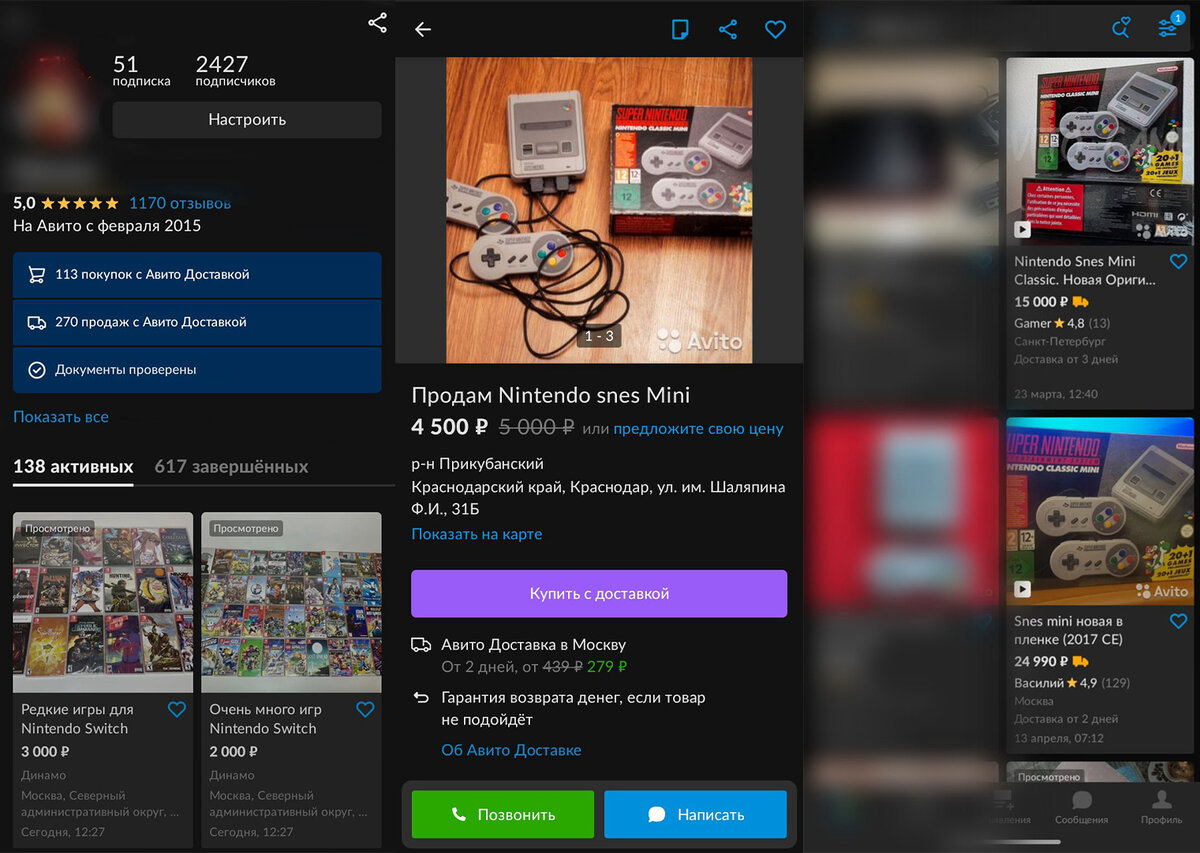Click the price 24 990 ₽
1200x853 pixels.
click(x=1041, y=661)
